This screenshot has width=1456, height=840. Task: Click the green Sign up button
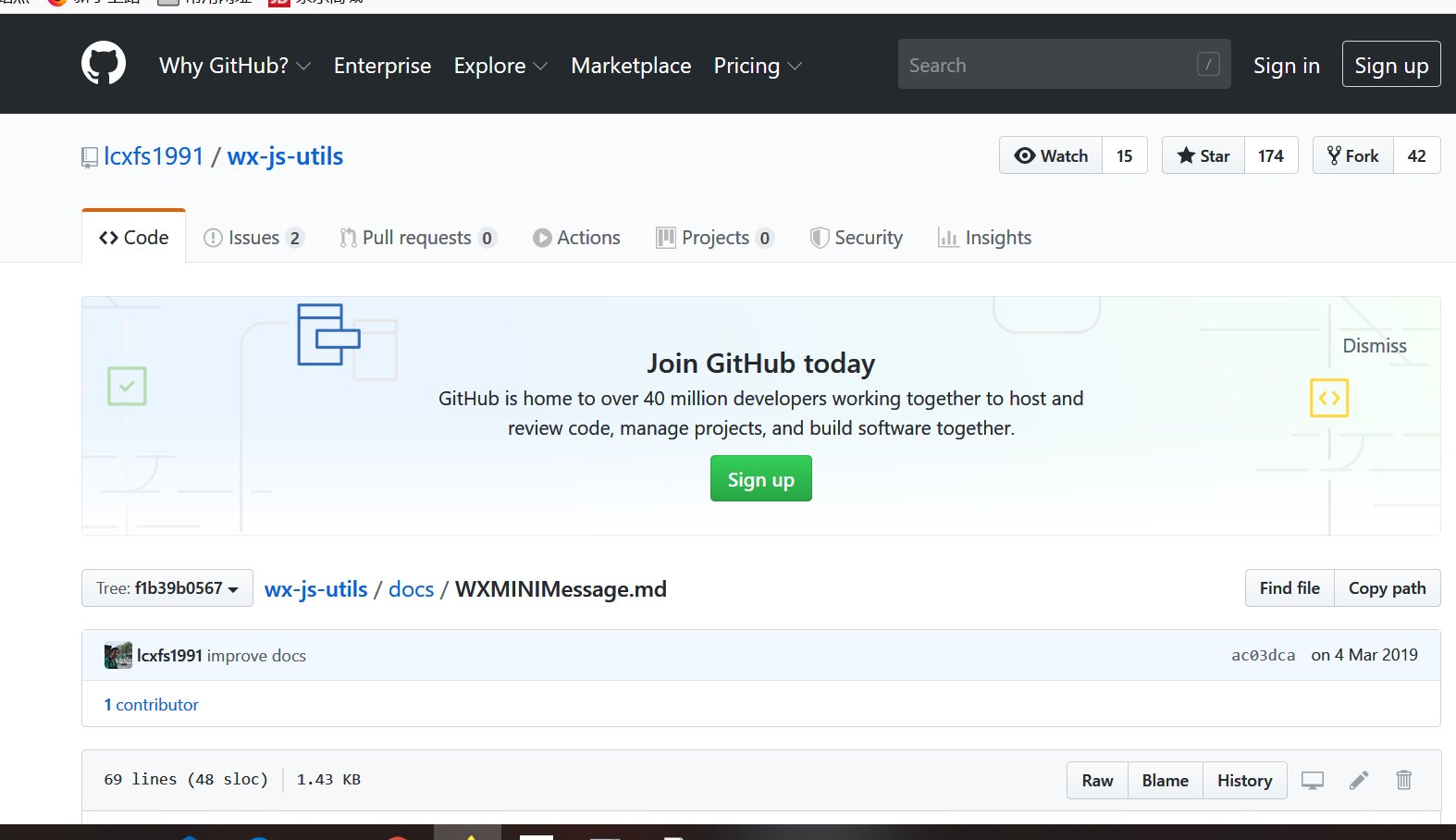(x=760, y=478)
